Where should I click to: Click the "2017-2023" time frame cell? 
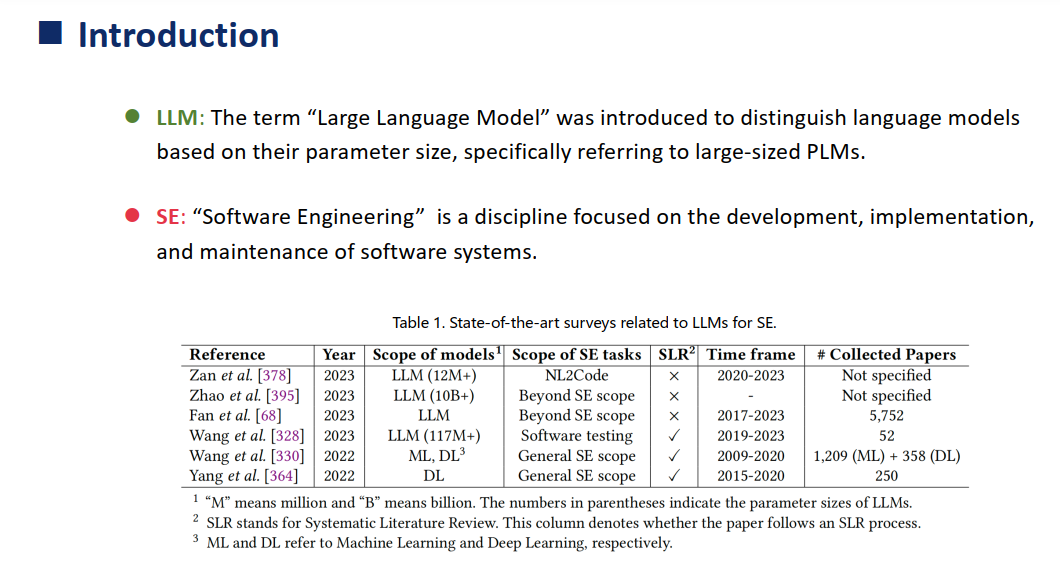(x=751, y=415)
